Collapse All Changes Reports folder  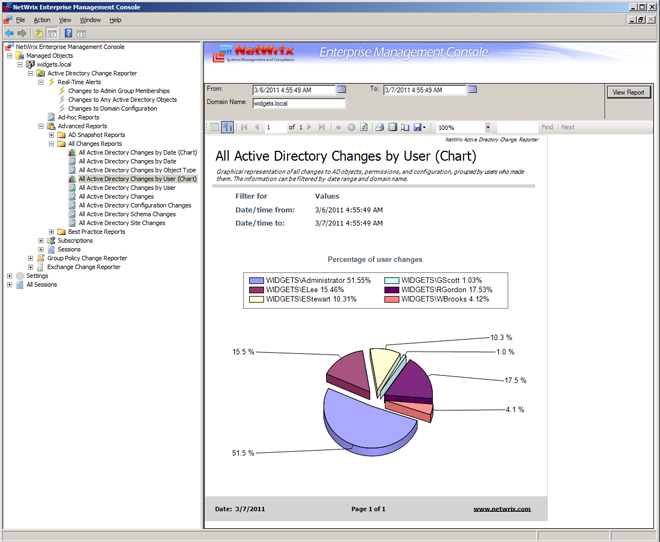(x=51, y=144)
